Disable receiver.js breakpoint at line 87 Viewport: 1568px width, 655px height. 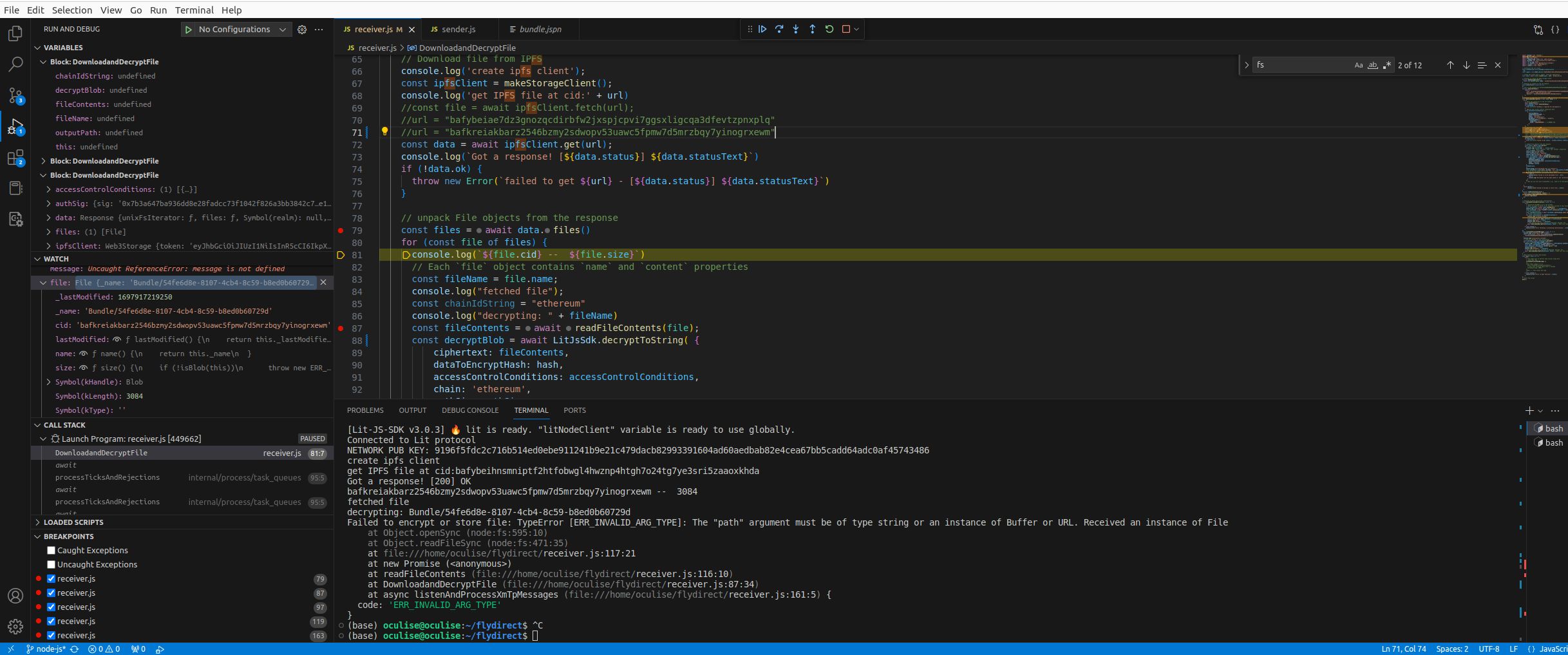point(51,593)
